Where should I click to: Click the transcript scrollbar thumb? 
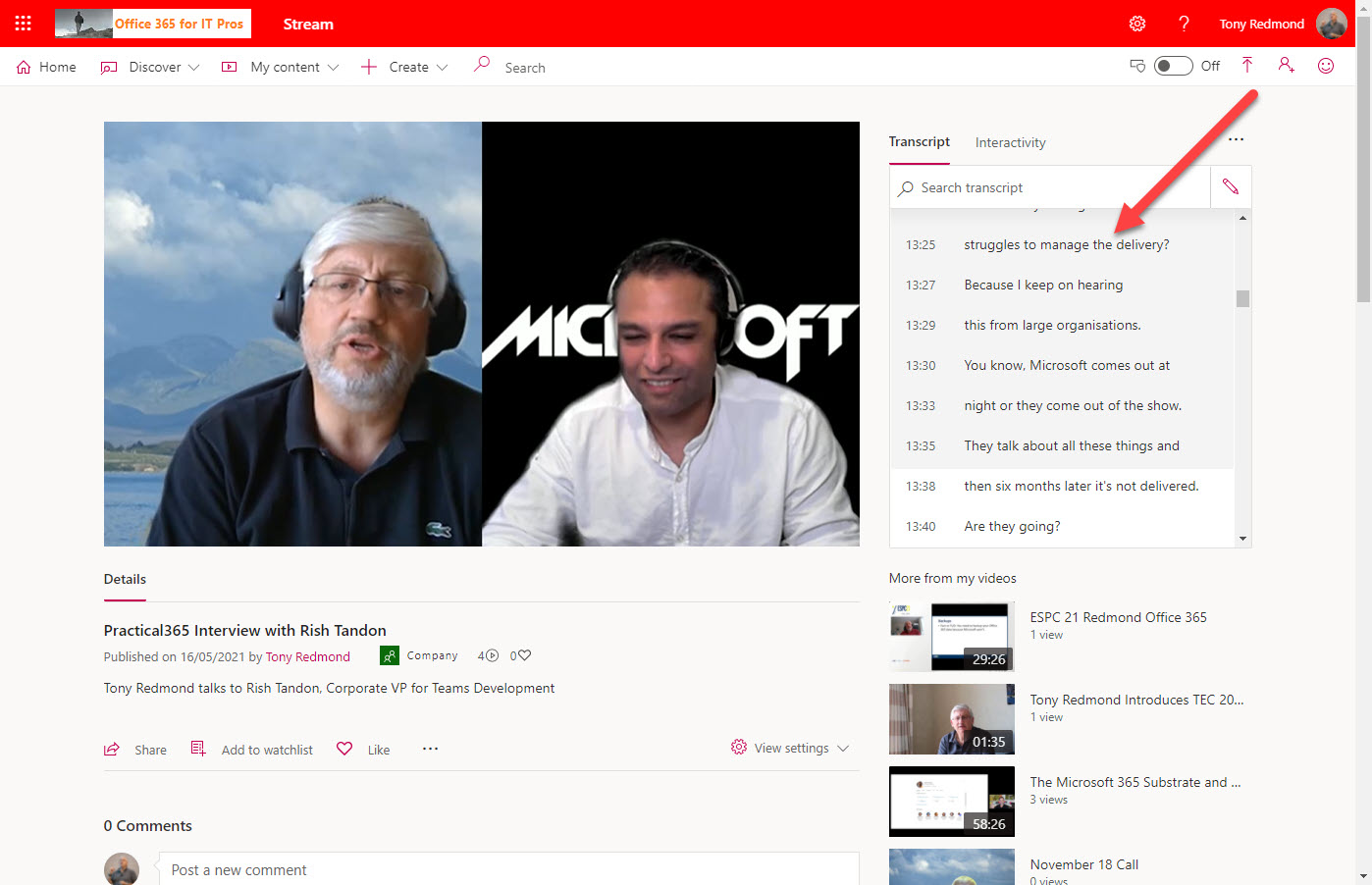click(1242, 298)
